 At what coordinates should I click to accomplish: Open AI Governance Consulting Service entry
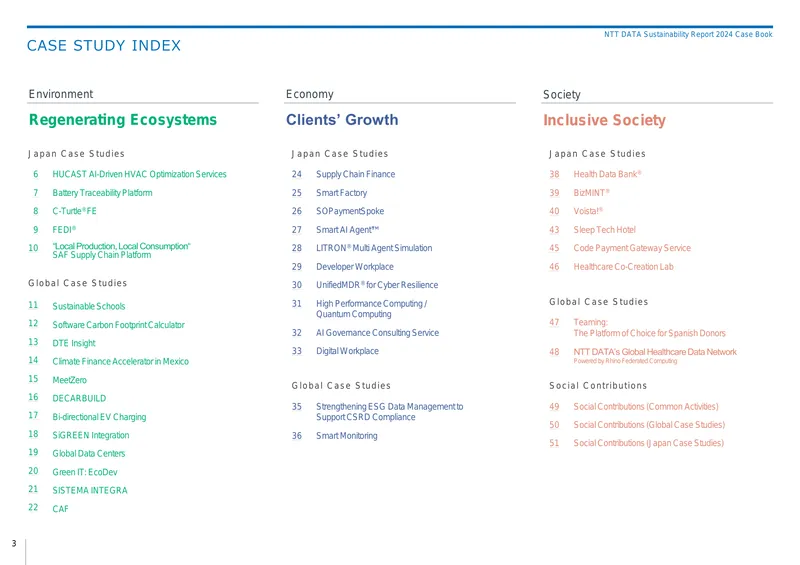tap(378, 333)
